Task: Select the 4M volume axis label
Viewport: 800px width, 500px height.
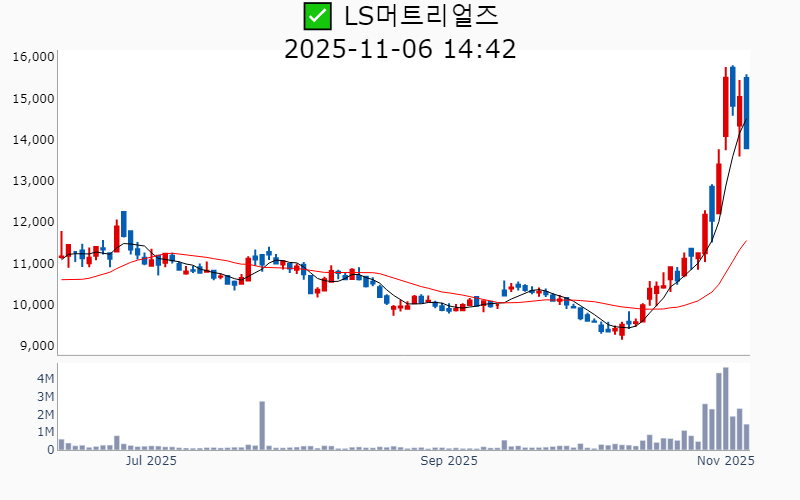Action: click(45, 379)
